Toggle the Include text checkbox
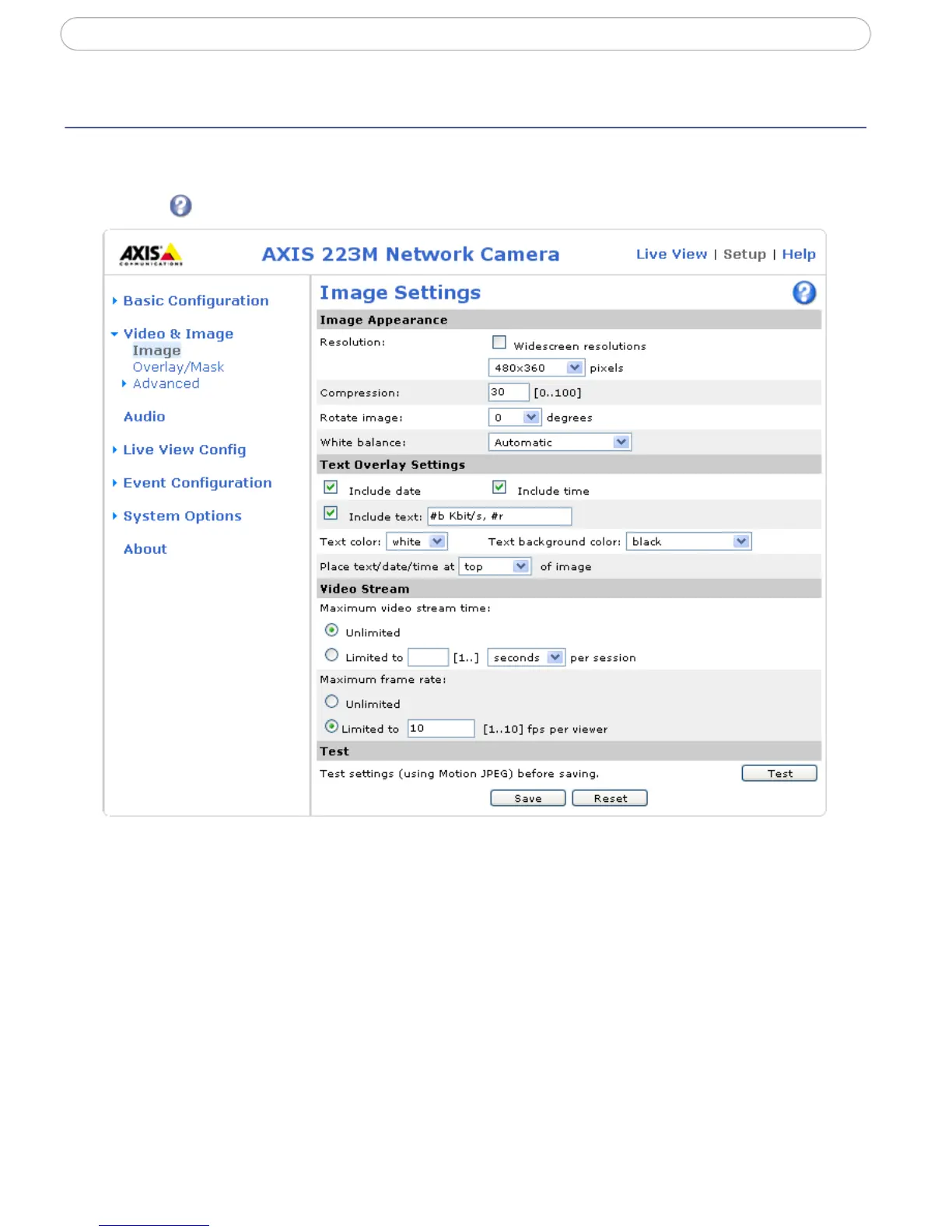 coord(331,513)
